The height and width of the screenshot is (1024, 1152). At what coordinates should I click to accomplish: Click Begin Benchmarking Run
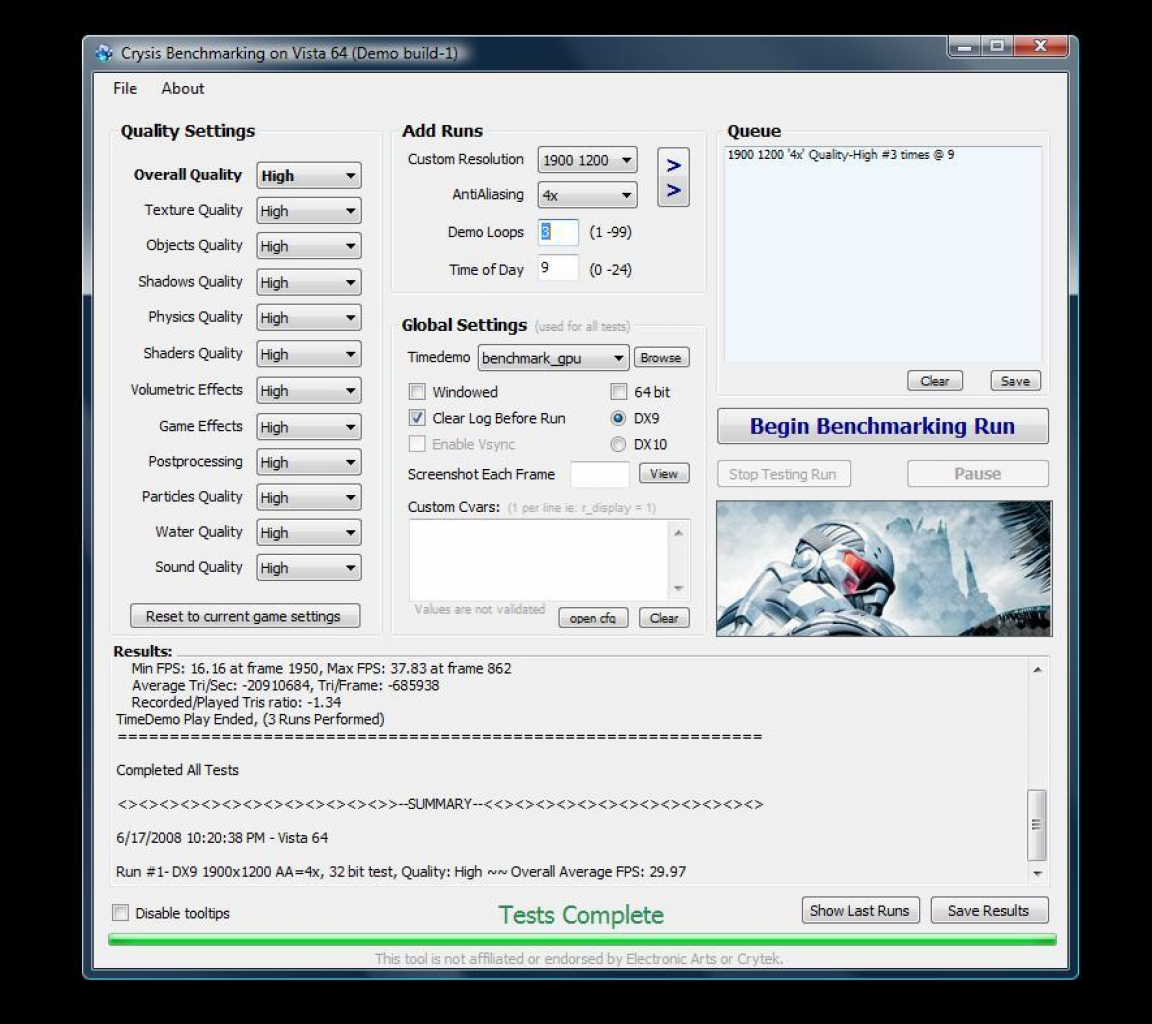click(x=882, y=426)
